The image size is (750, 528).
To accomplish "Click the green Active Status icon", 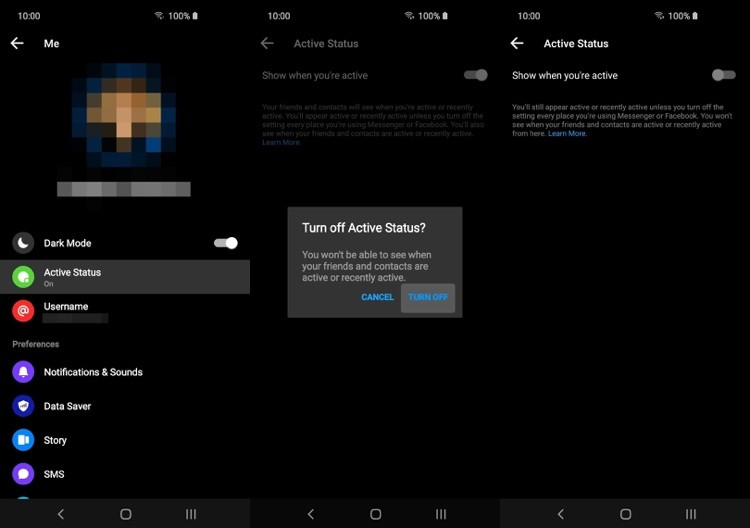I will pyautogui.click(x=23, y=277).
